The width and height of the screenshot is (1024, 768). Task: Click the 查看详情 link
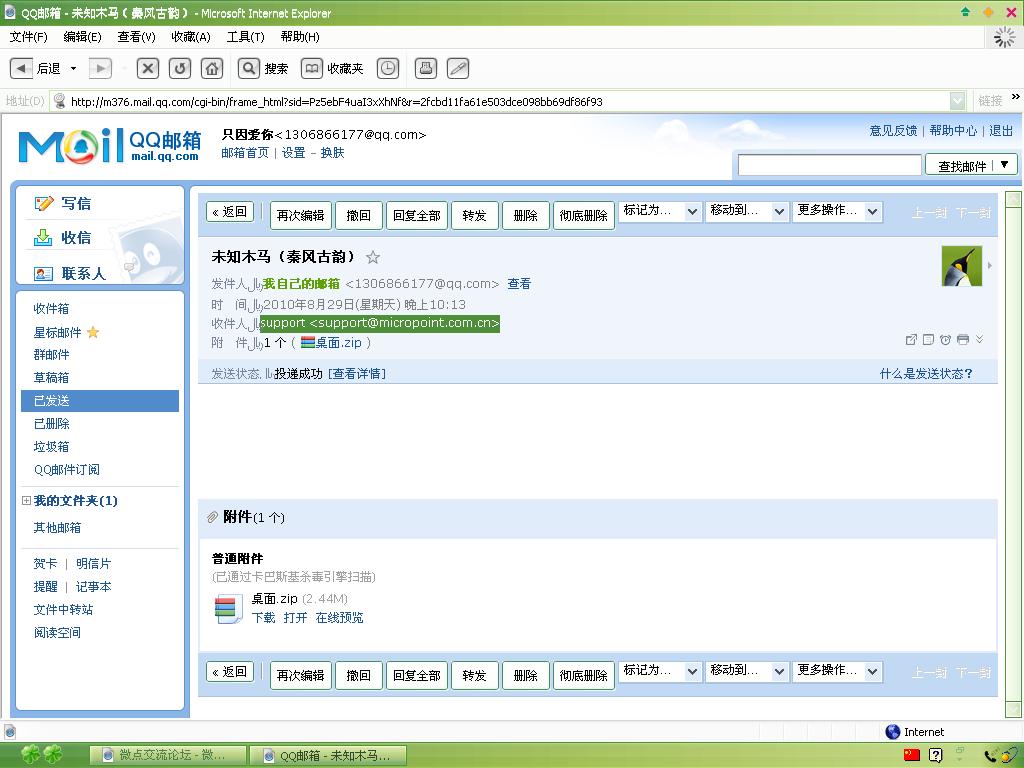(x=357, y=374)
